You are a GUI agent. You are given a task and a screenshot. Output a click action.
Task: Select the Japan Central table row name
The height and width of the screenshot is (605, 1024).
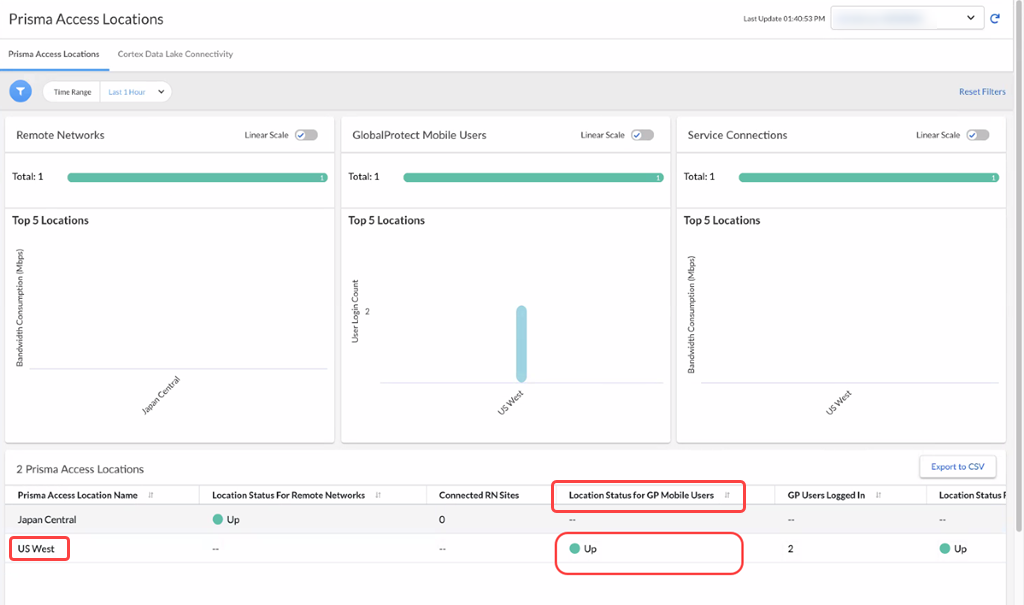point(47,520)
